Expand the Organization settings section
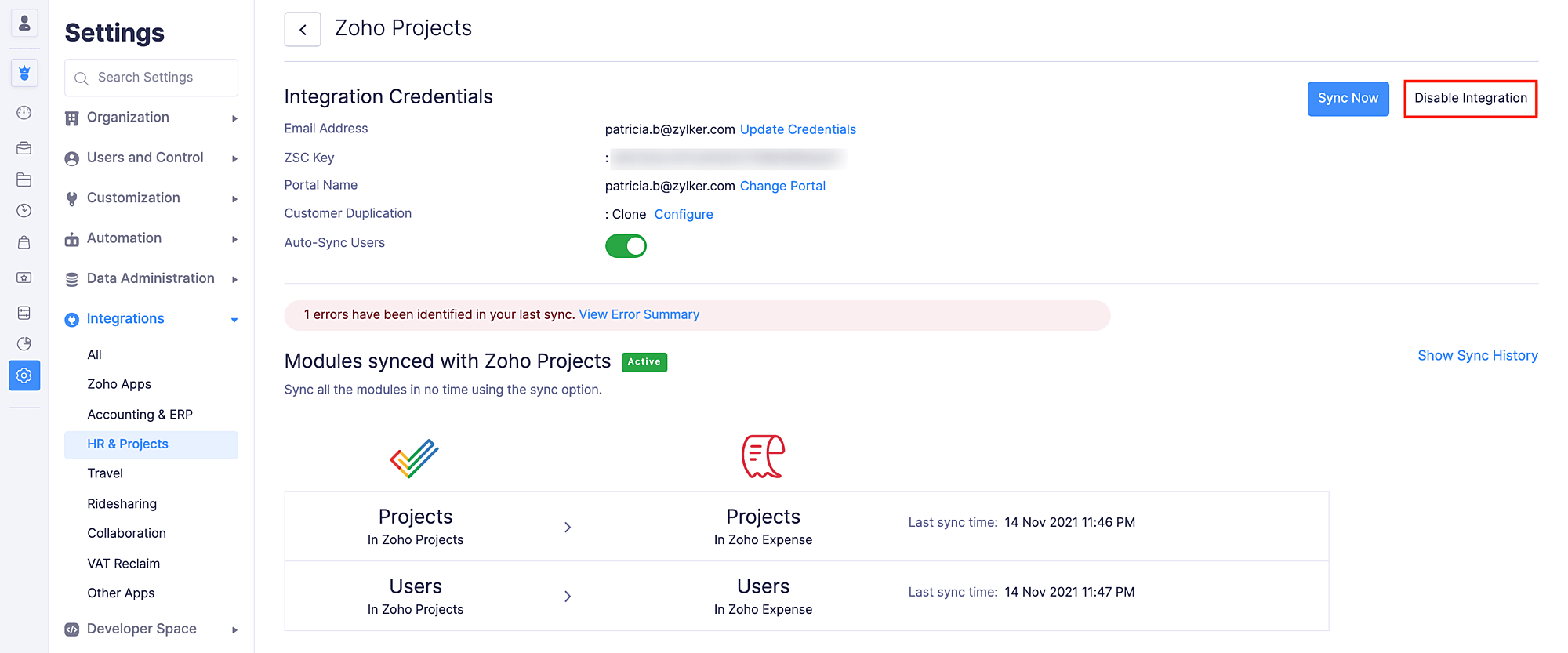 tap(151, 118)
